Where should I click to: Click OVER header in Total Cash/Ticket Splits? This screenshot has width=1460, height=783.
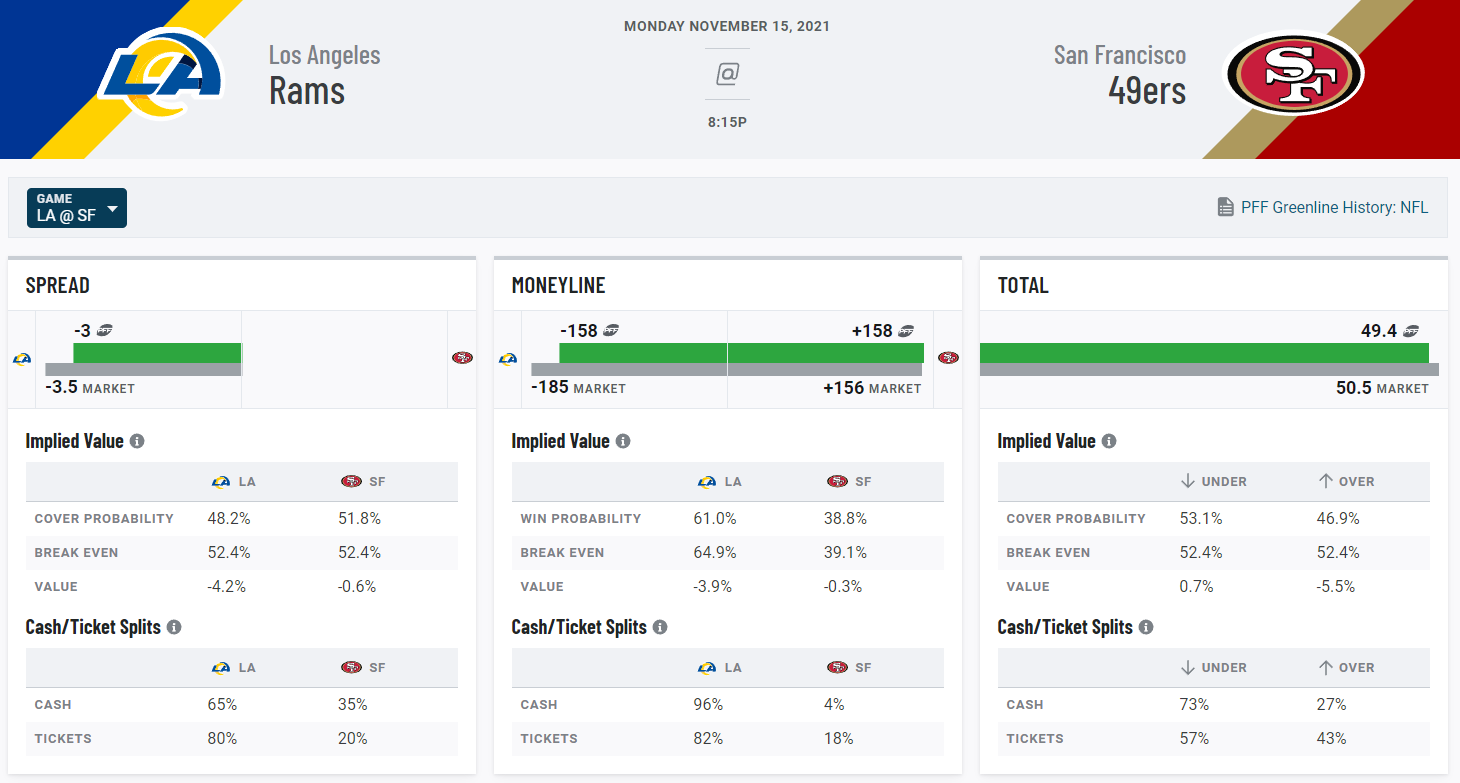[1346, 667]
